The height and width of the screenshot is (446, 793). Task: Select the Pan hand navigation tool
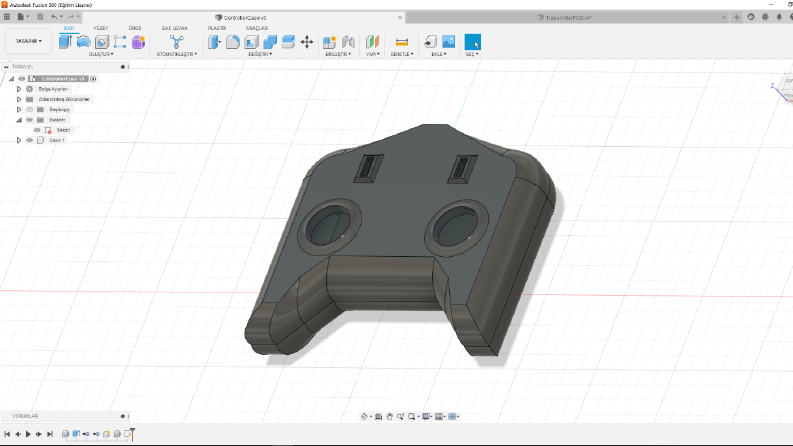pos(389,417)
